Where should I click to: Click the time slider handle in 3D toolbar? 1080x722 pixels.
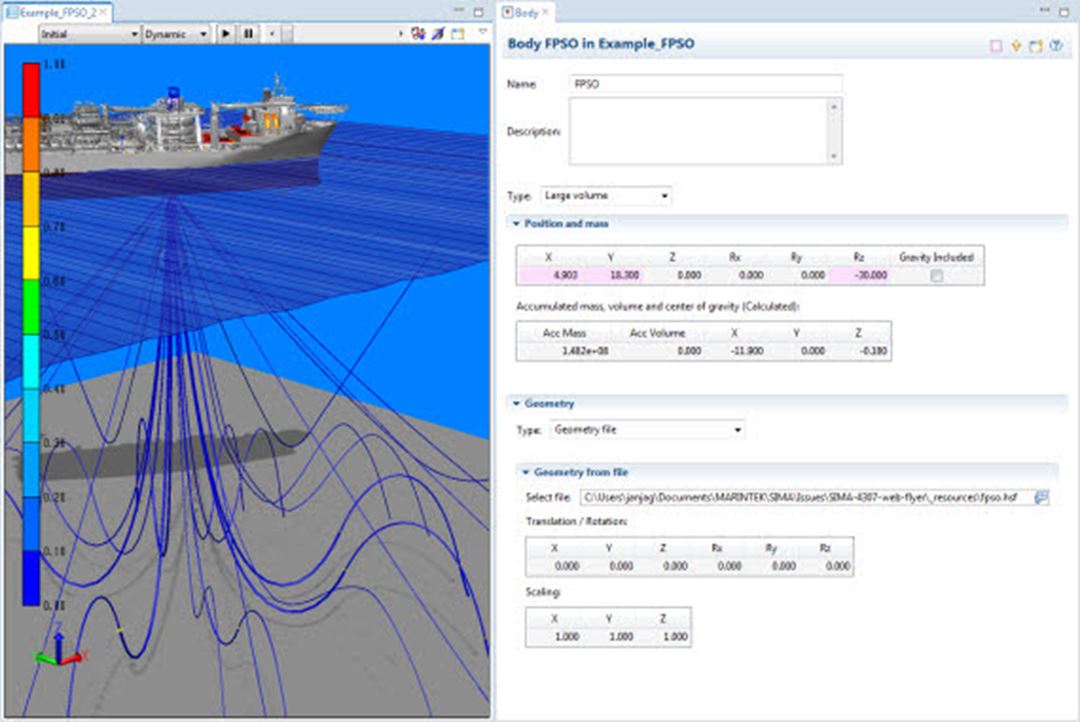pos(287,33)
